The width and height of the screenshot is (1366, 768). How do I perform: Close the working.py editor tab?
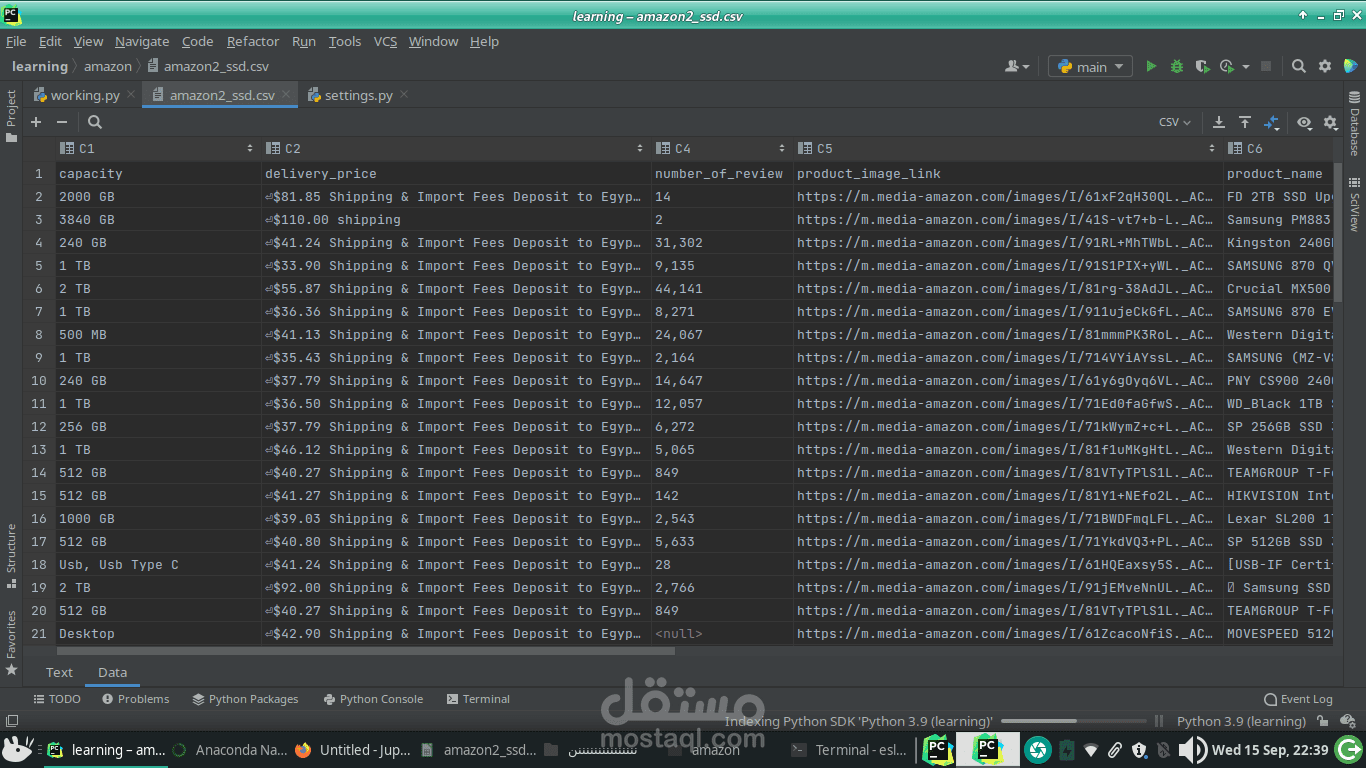coord(132,95)
